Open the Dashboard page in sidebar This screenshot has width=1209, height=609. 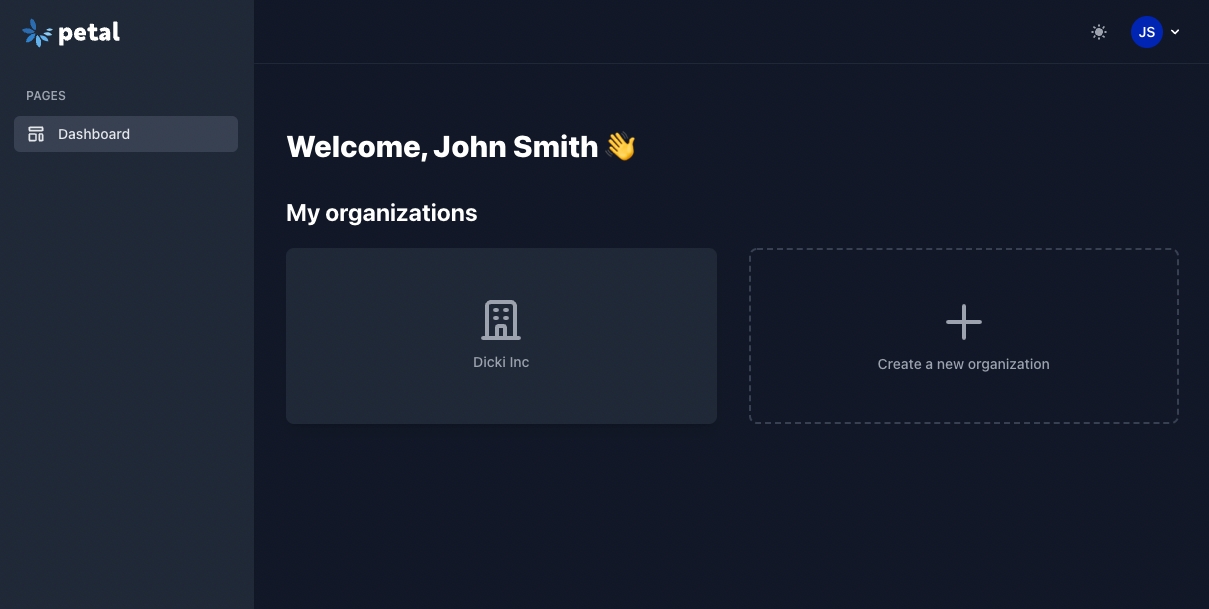click(x=126, y=134)
